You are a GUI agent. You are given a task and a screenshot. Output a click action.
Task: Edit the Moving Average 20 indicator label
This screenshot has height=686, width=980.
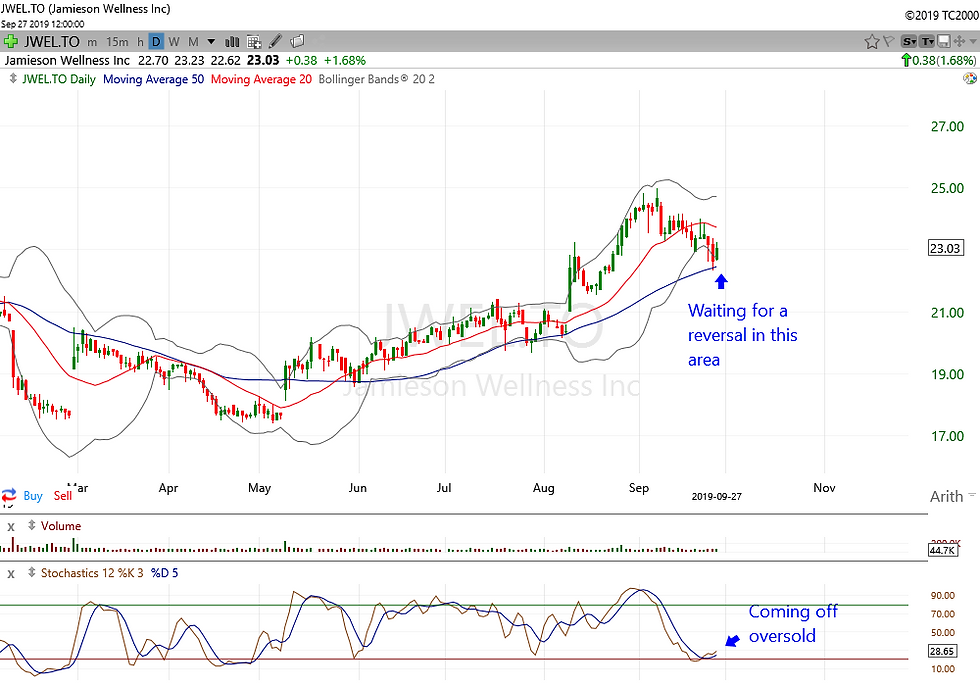tap(261, 79)
